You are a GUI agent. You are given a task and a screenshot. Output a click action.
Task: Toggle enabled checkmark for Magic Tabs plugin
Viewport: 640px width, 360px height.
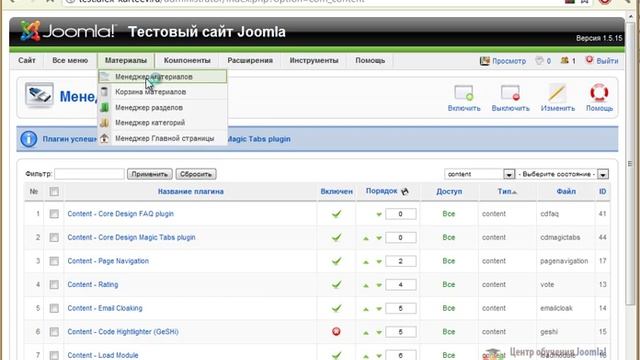click(336, 238)
